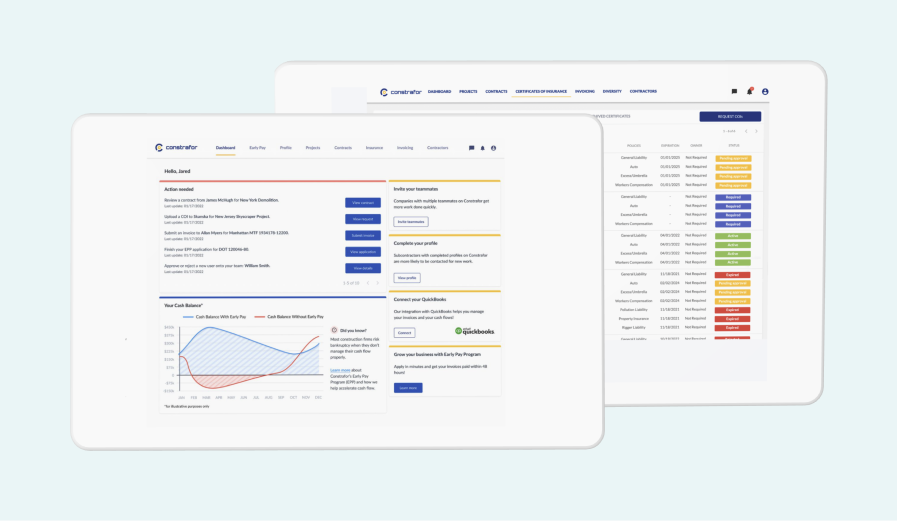Select DASHBOARD in back window navigation
Image resolution: width=897 pixels, height=521 pixels.
click(x=439, y=92)
